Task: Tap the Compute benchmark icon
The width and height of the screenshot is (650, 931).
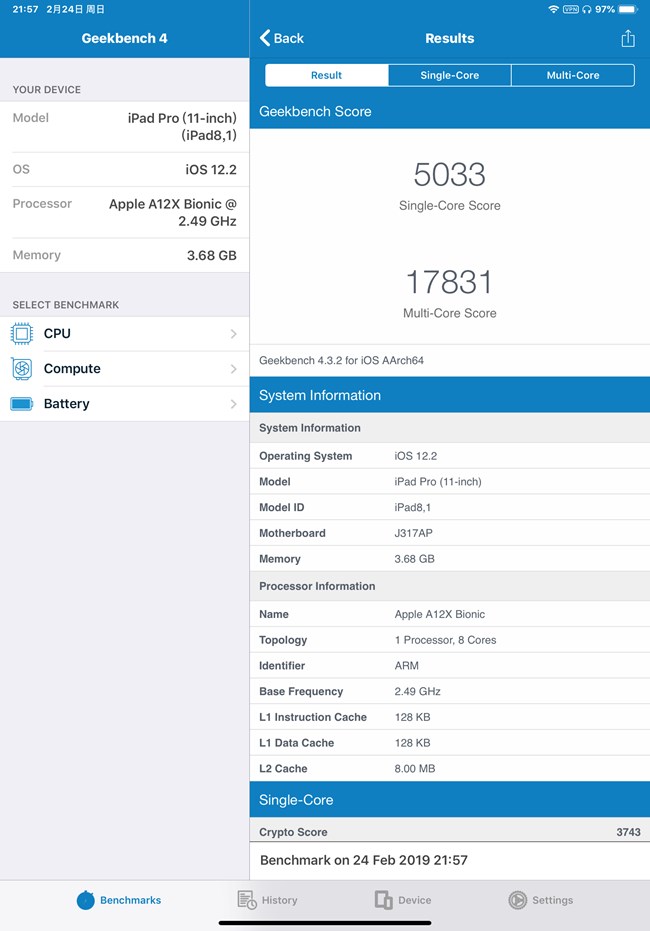Action: click(x=22, y=369)
